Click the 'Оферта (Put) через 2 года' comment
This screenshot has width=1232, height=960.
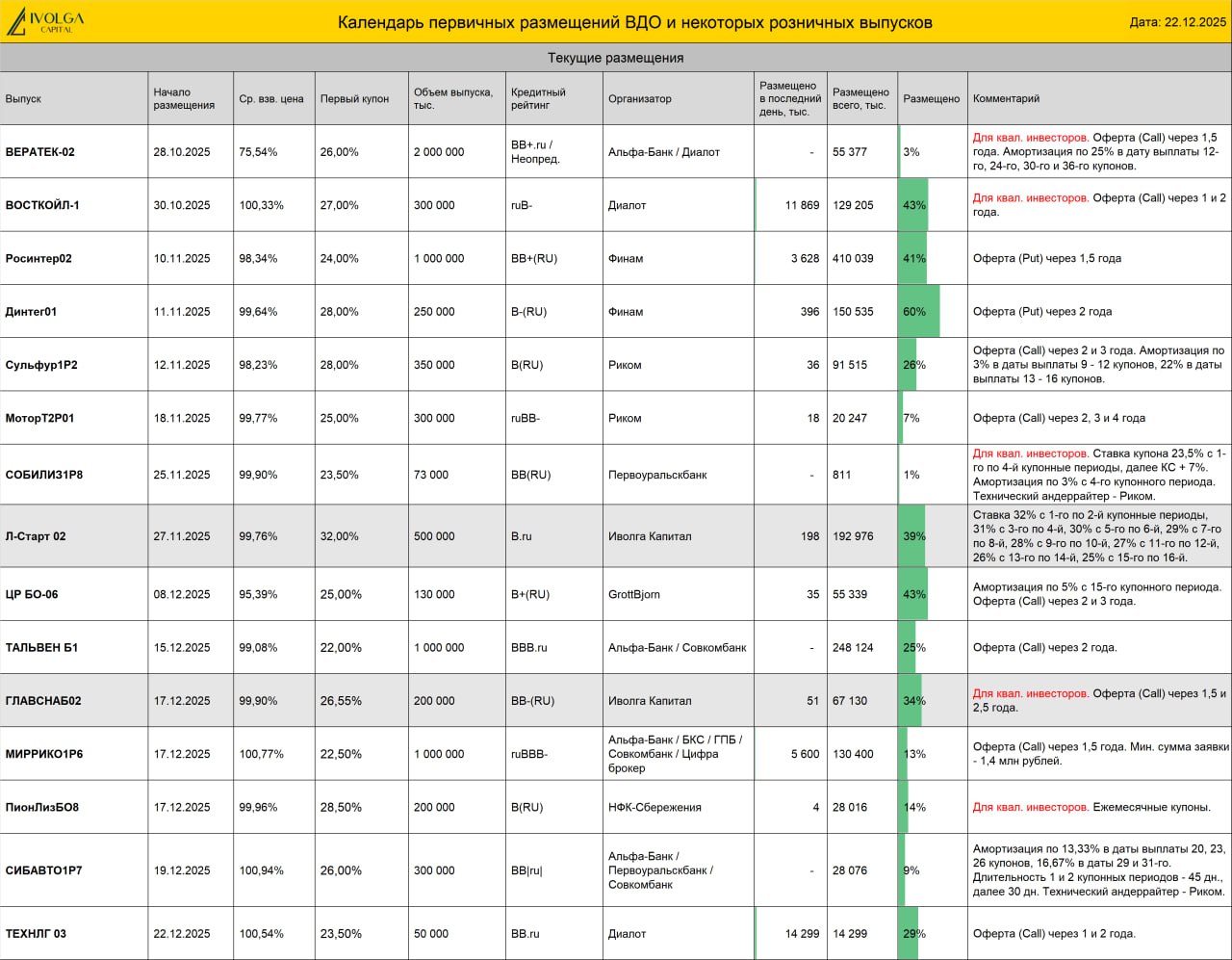(x=1042, y=312)
